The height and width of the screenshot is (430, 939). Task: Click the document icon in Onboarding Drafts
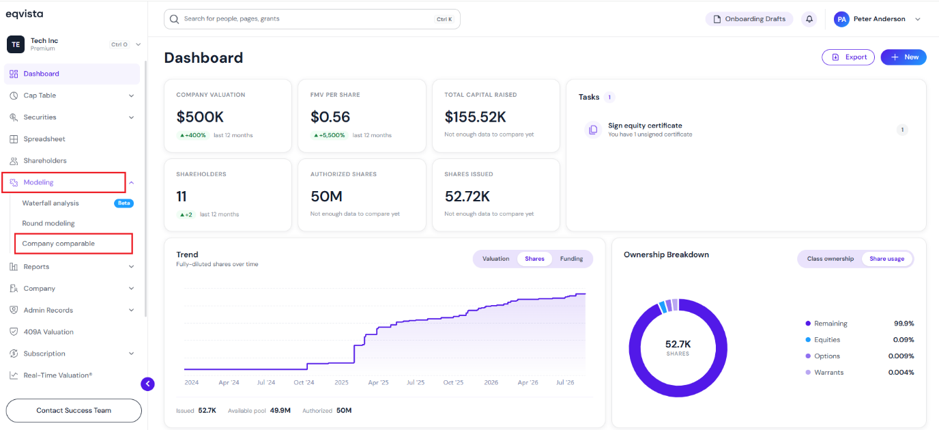coord(717,19)
